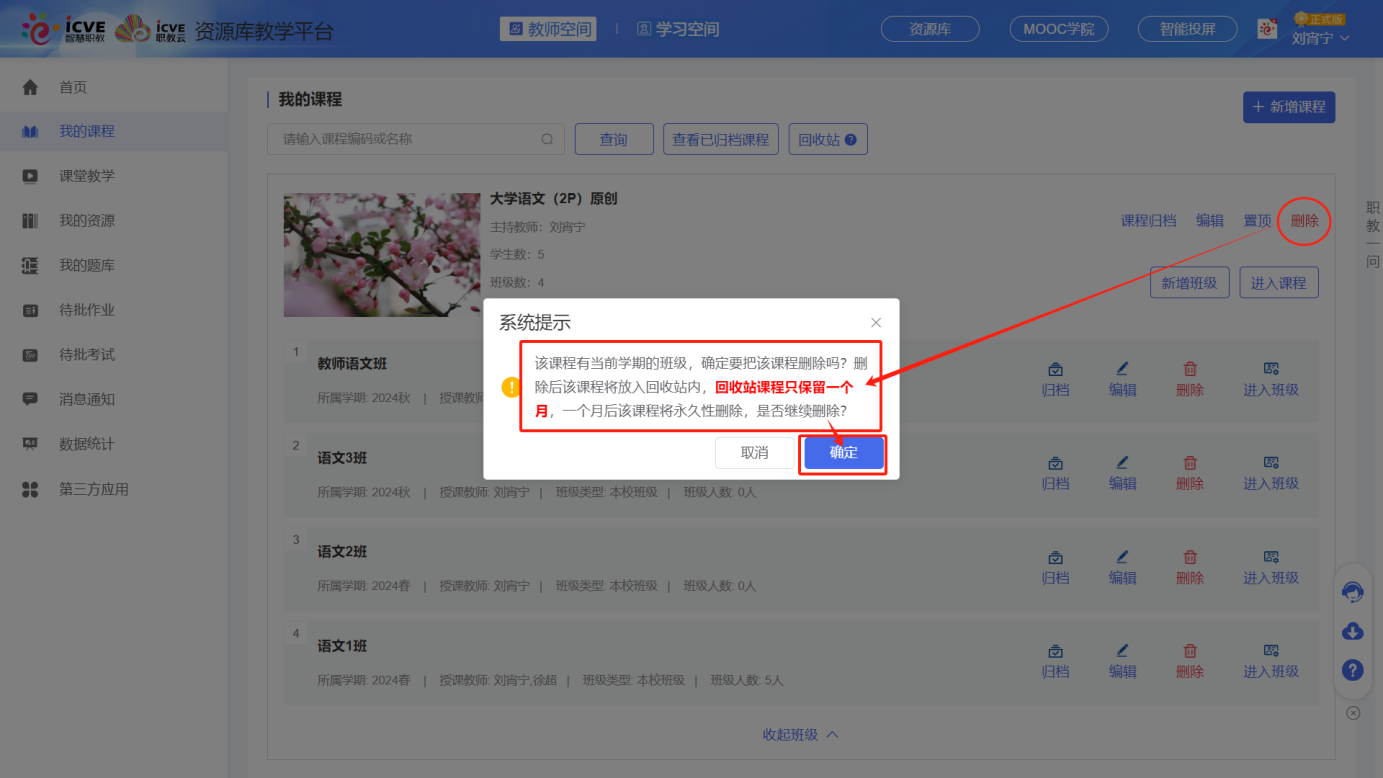Click the enter-class icon for 教师语文班
This screenshot has width=1383, height=778.
(1271, 369)
